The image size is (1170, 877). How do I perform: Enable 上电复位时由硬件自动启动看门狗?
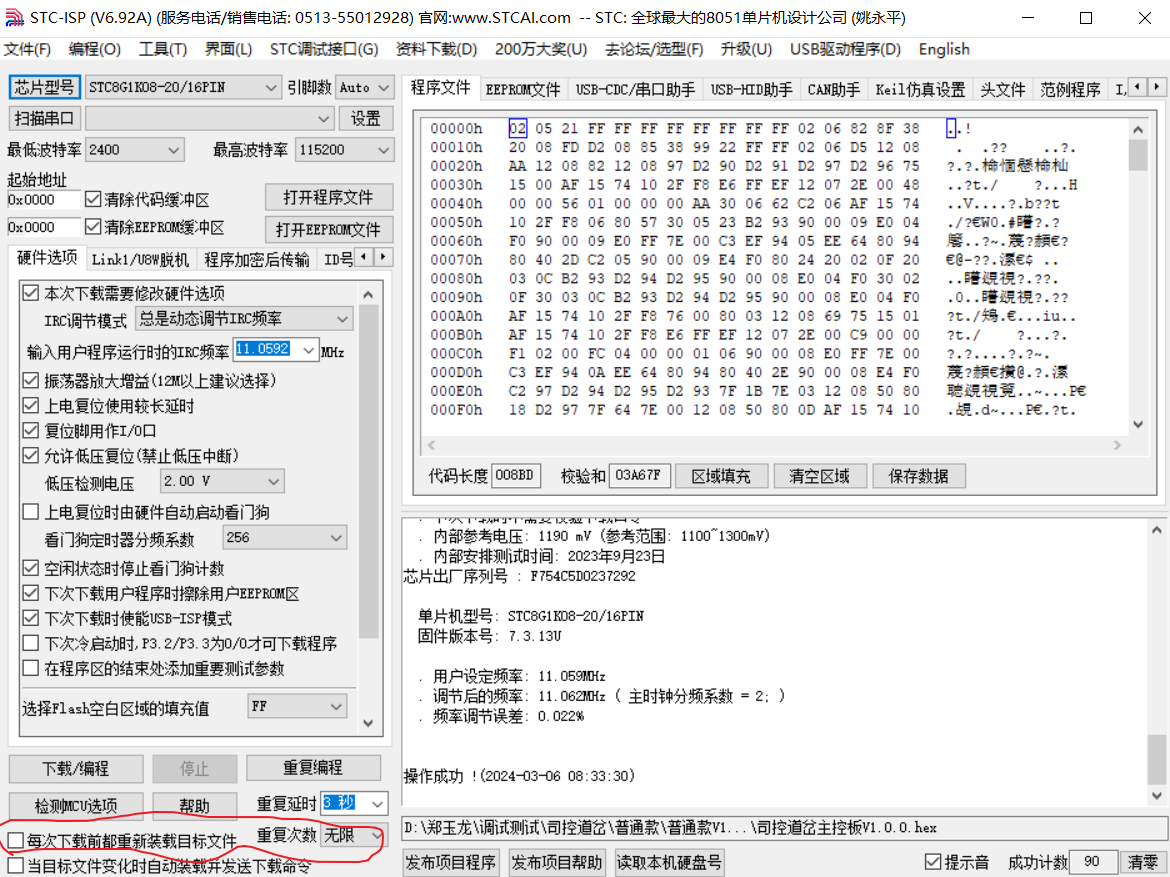coord(31,512)
